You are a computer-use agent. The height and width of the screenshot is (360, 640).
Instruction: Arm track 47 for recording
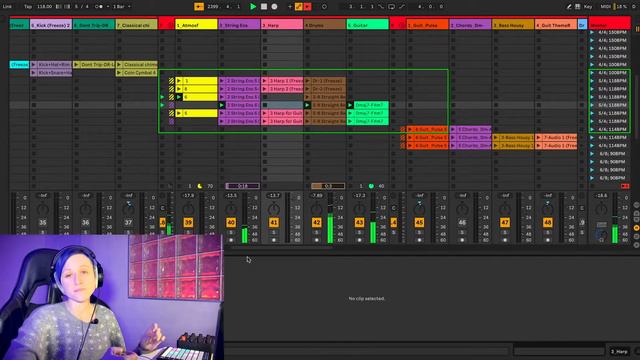click(x=505, y=240)
